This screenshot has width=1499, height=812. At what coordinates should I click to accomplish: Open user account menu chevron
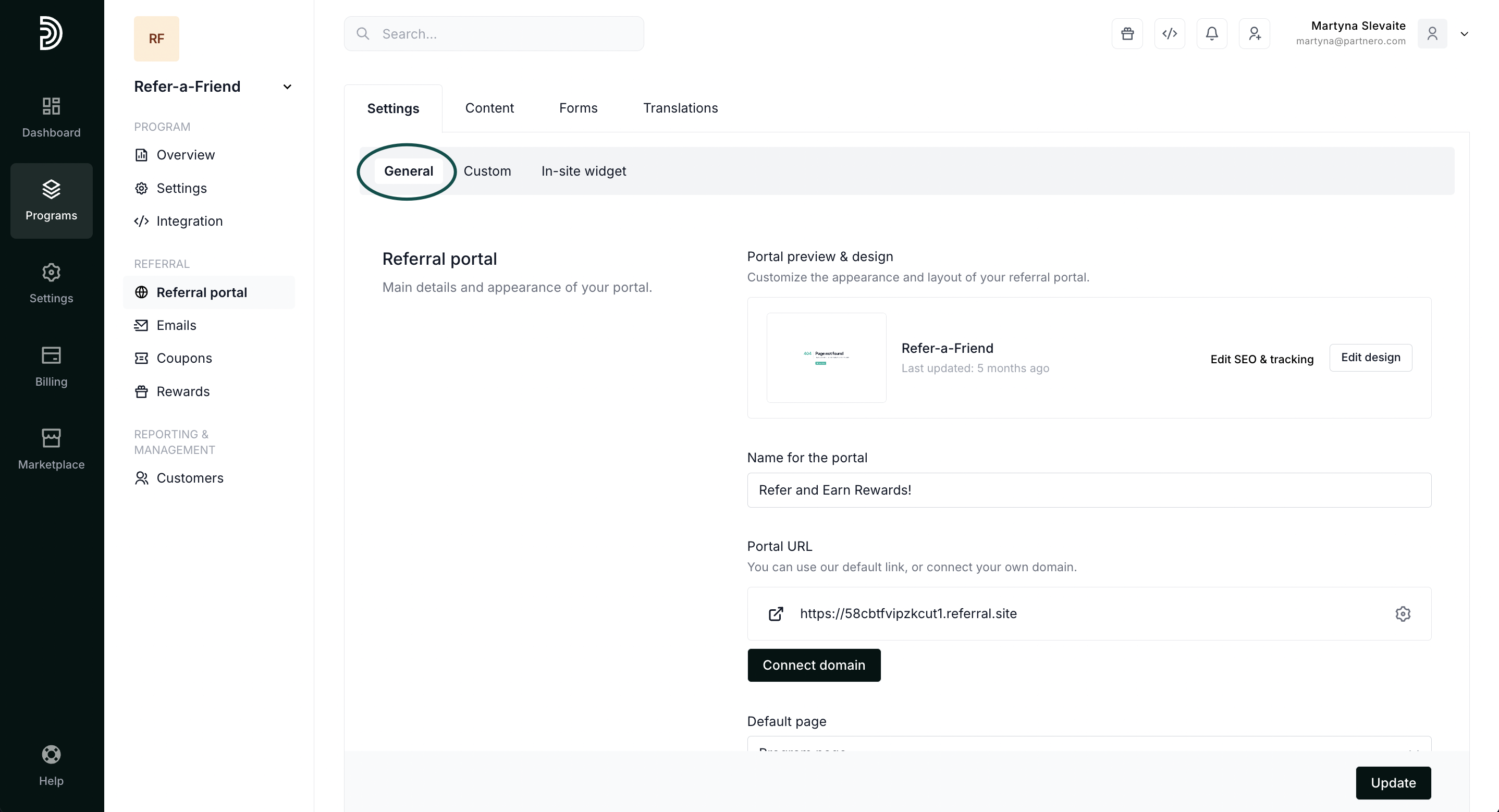1464,34
